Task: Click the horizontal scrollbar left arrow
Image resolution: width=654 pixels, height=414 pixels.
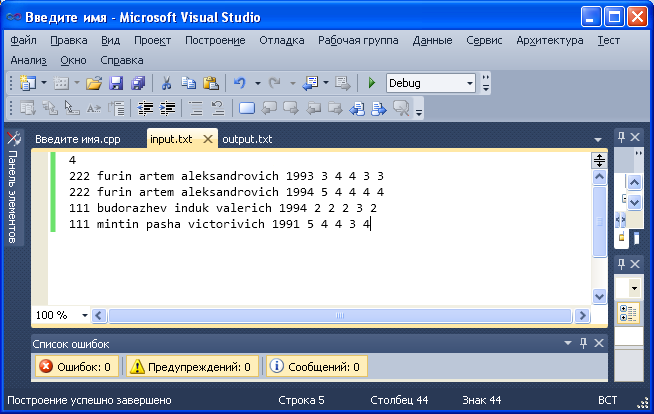Action: pyautogui.click(x=98, y=315)
